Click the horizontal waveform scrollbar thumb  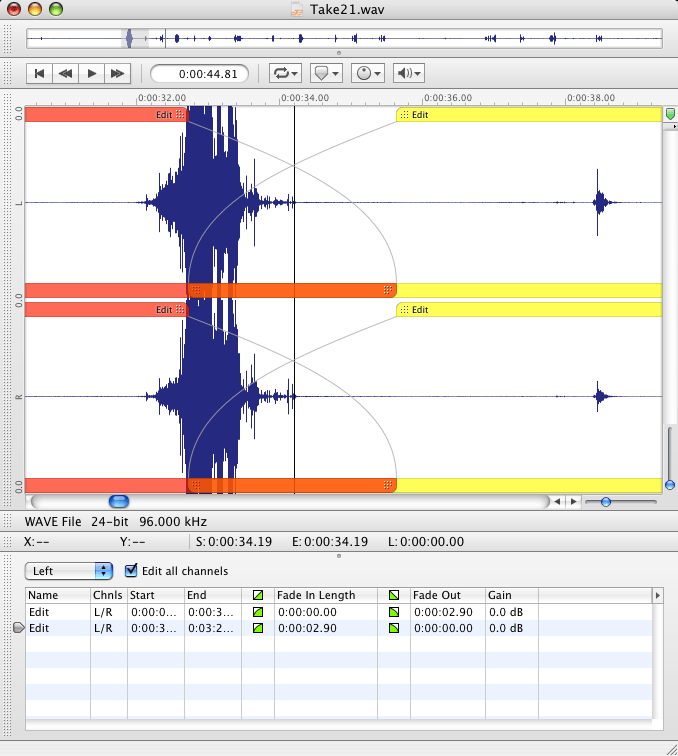[x=119, y=501]
